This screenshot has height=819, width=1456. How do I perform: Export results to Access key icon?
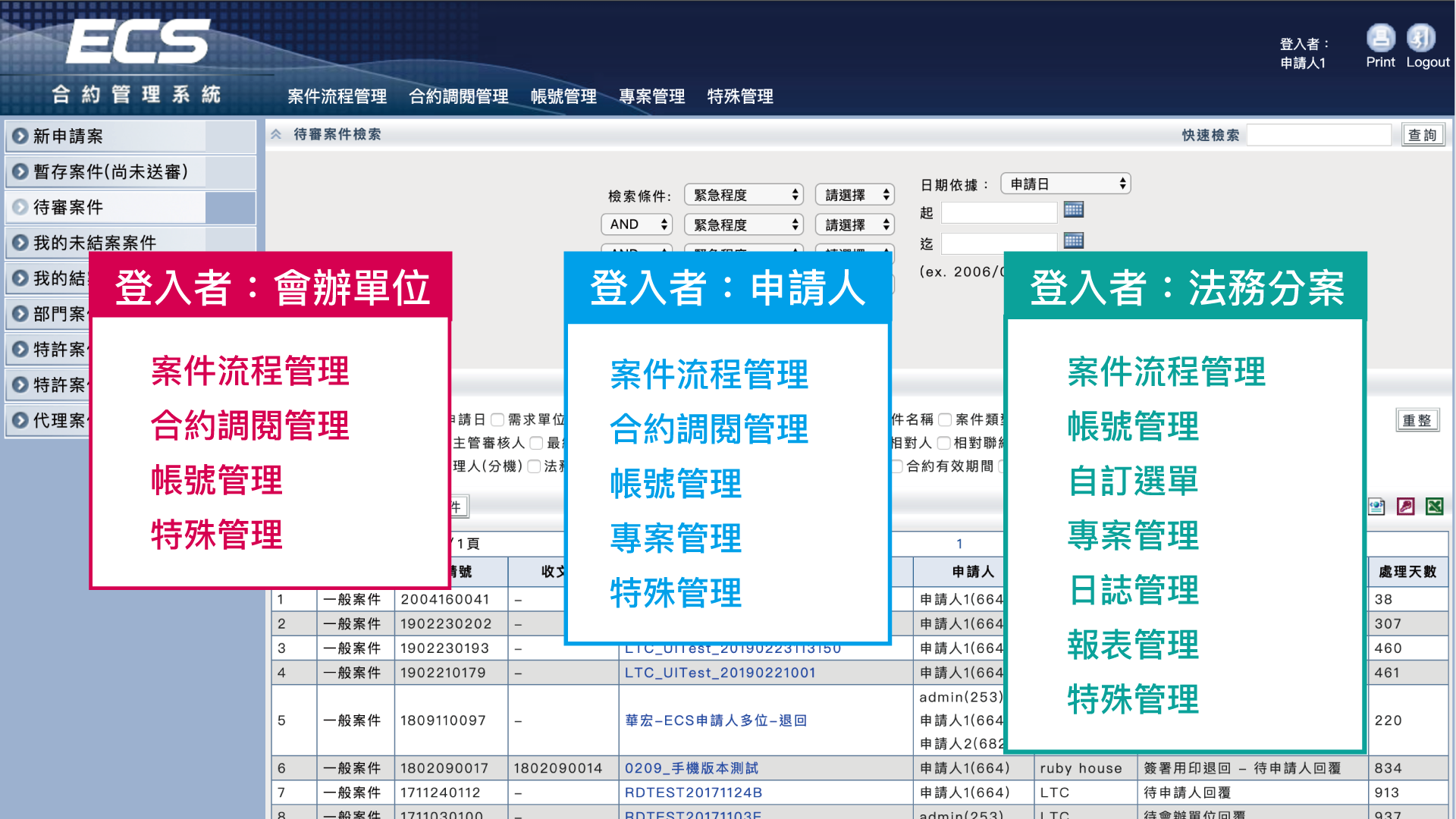pos(1406,507)
